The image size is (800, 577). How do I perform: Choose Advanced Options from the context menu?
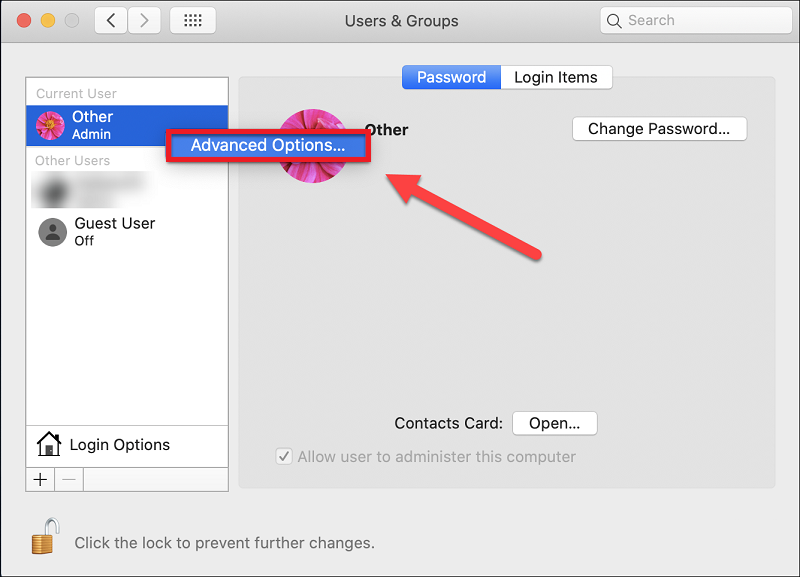coord(268,145)
